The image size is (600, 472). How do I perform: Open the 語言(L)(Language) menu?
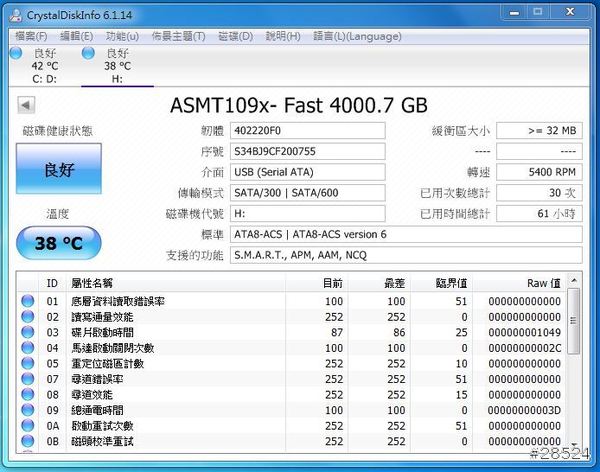pos(357,36)
